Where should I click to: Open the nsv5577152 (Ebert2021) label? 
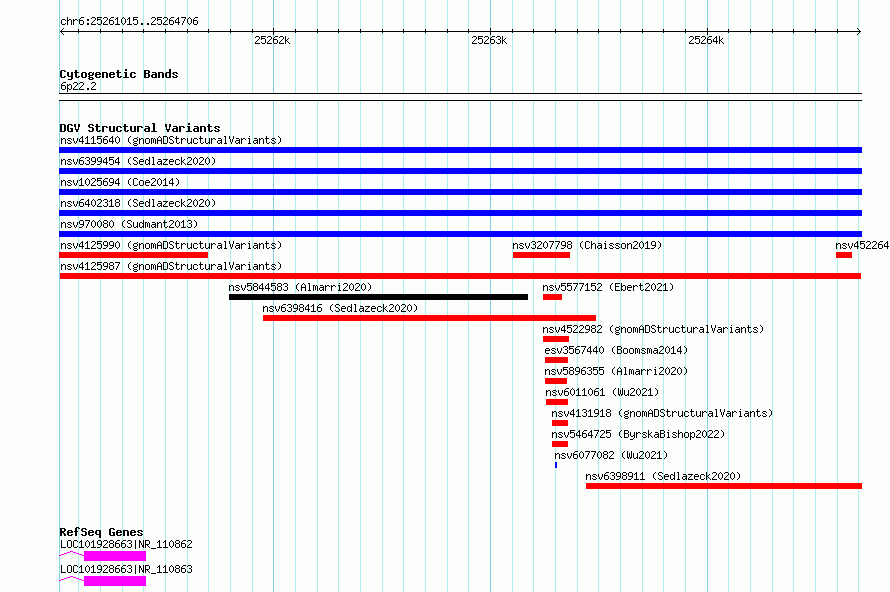[x=608, y=287]
